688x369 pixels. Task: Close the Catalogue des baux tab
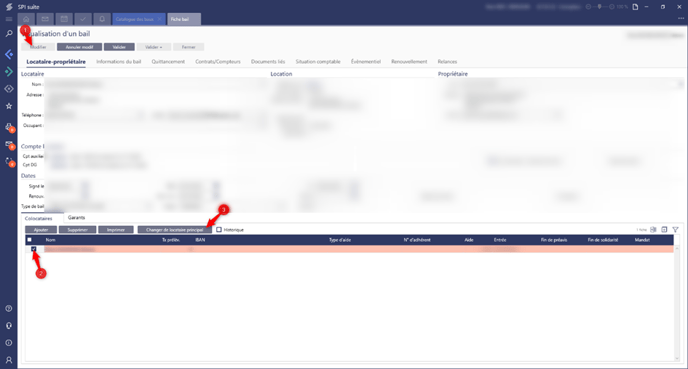click(159, 19)
